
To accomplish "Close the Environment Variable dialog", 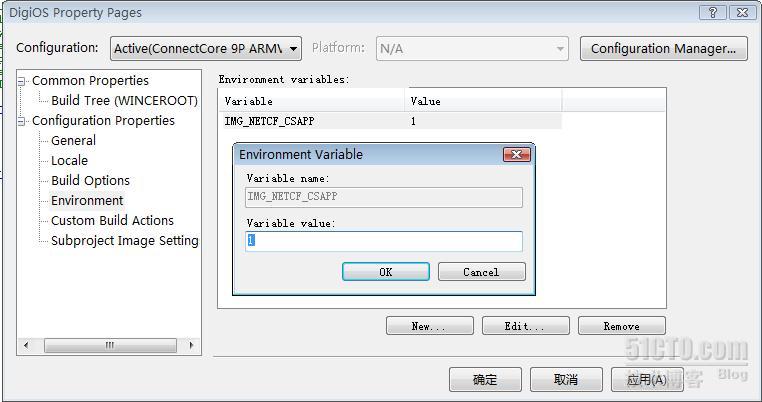I will coord(517,155).
